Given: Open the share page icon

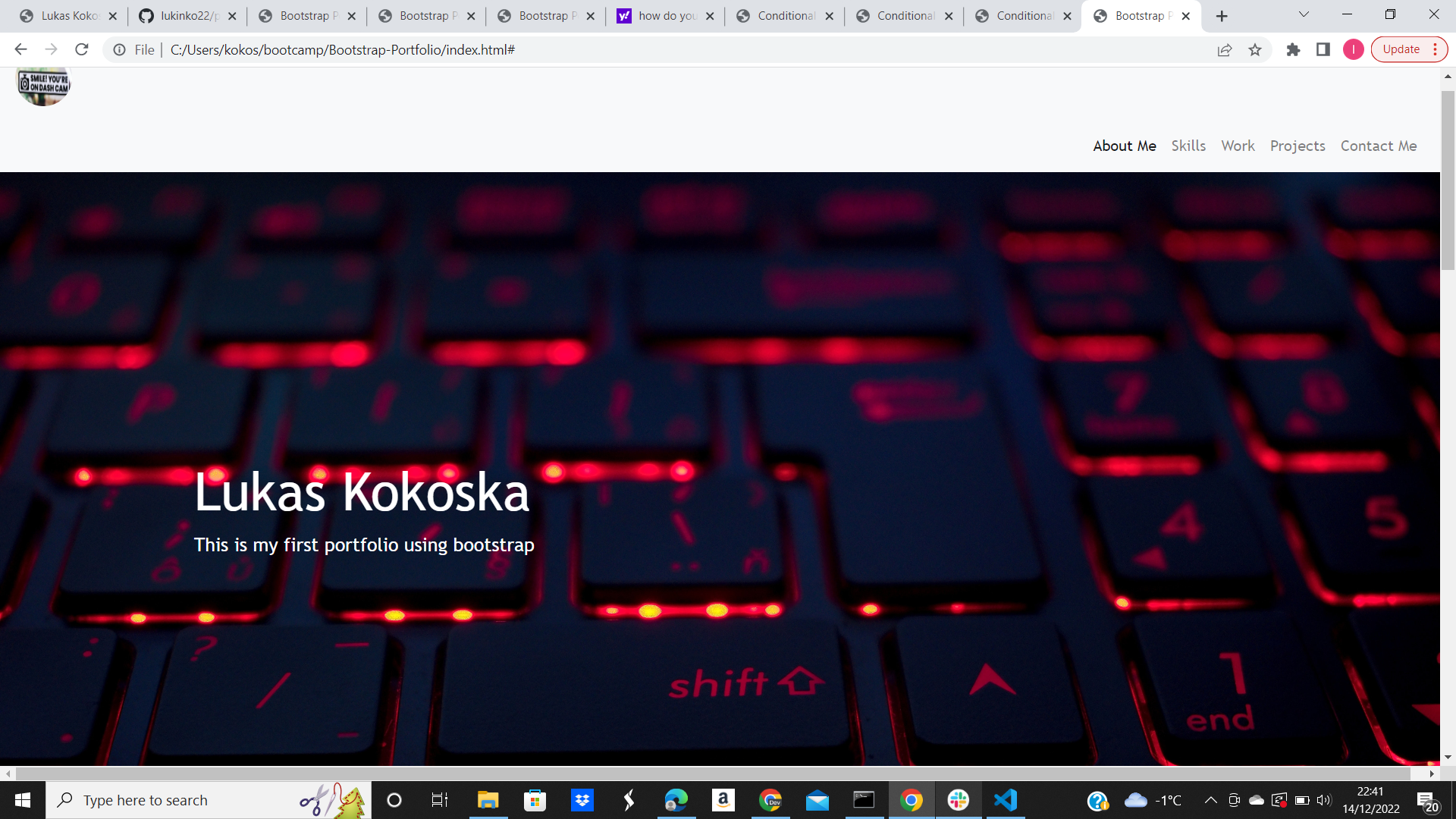Looking at the screenshot, I should (1225, 49).
